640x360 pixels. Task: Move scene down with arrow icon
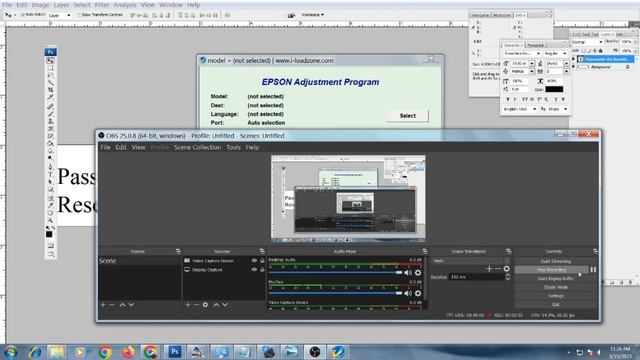pos(131,304)
